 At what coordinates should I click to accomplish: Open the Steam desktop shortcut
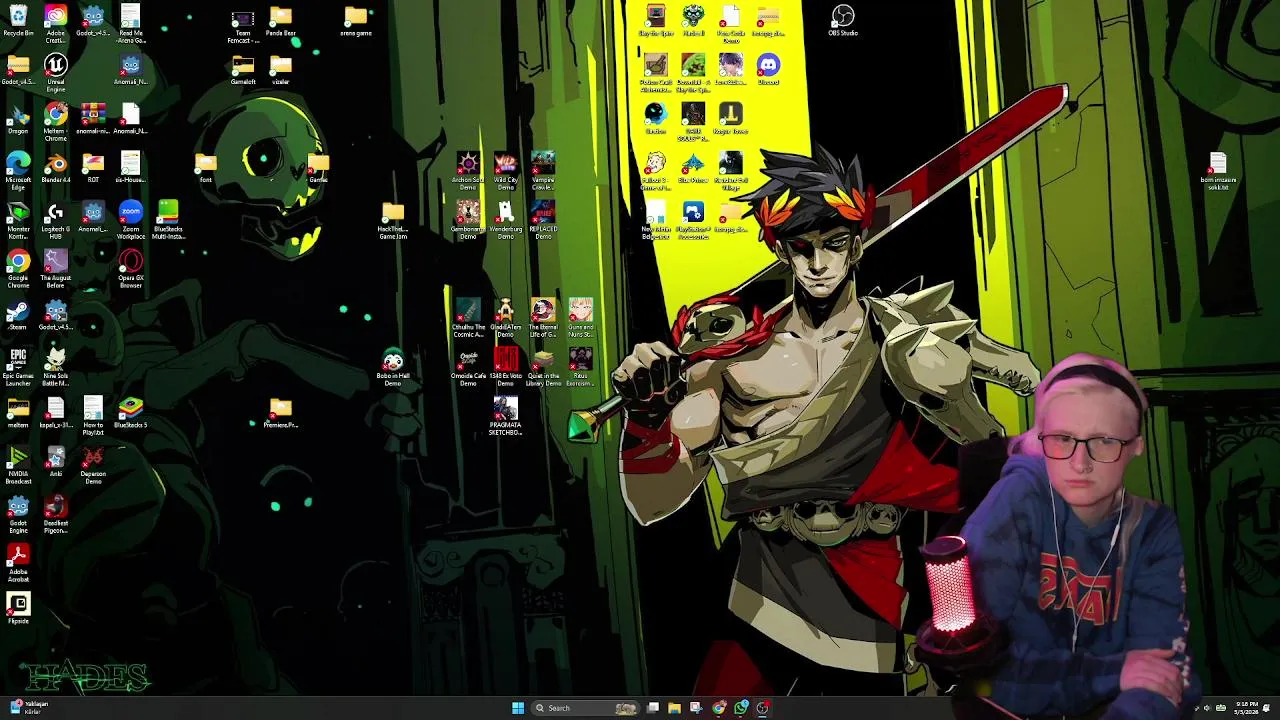[x=18, y=315]
